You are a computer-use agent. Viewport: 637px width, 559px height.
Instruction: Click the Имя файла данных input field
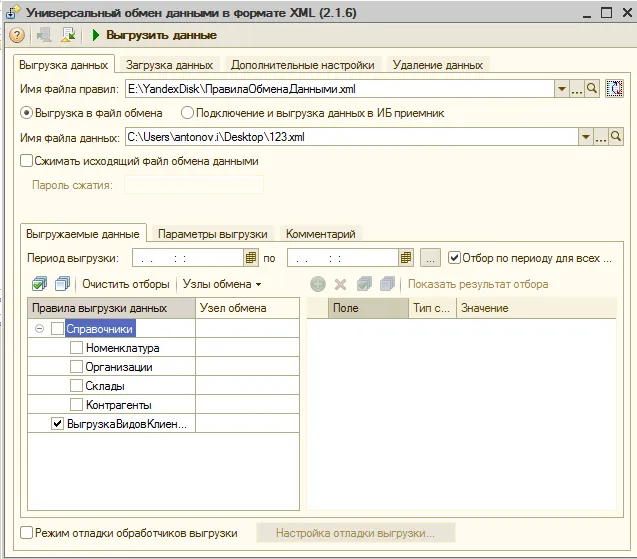coord(351,137)
